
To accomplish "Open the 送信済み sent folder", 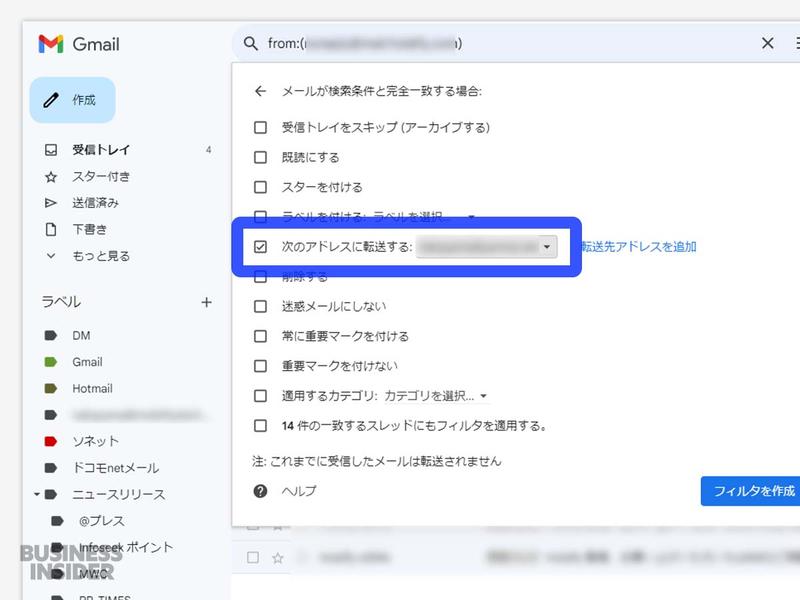I will point(95,203).
